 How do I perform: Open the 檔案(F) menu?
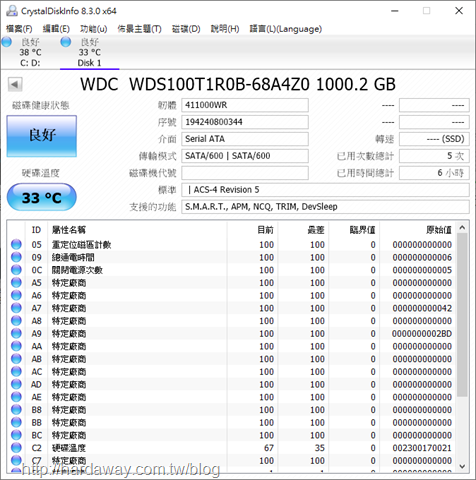pos(19,29)
